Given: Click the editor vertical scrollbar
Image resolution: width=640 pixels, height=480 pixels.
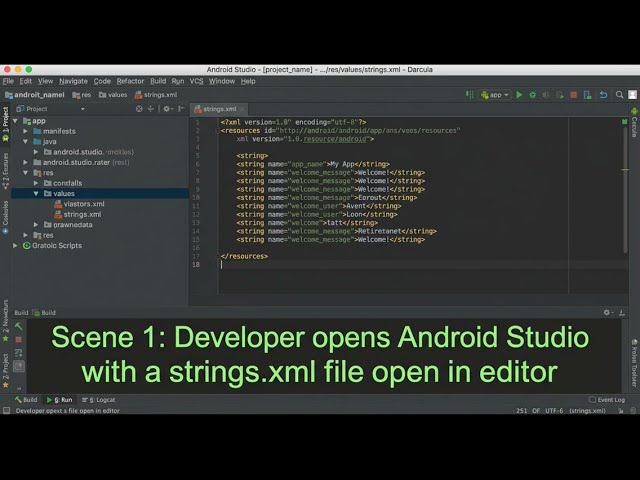Looking at the screenshot, I should click(x=625, y=188).
